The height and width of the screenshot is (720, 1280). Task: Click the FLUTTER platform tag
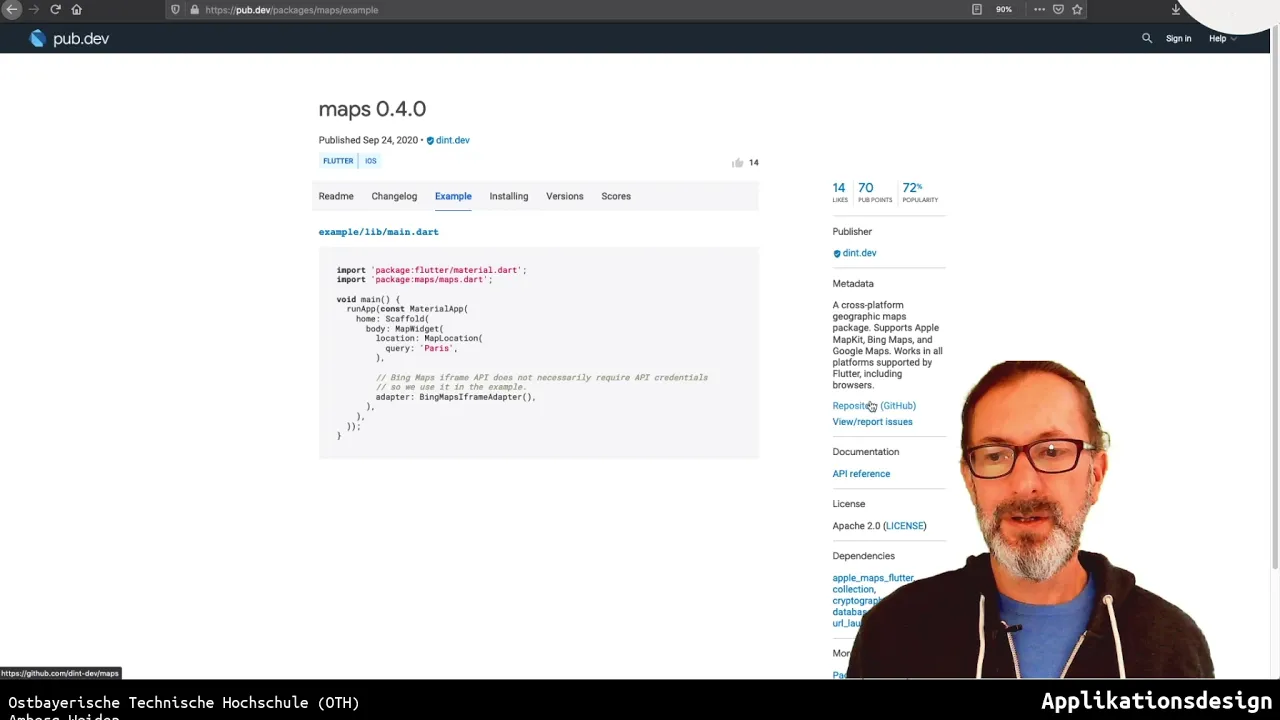(338, 161)
